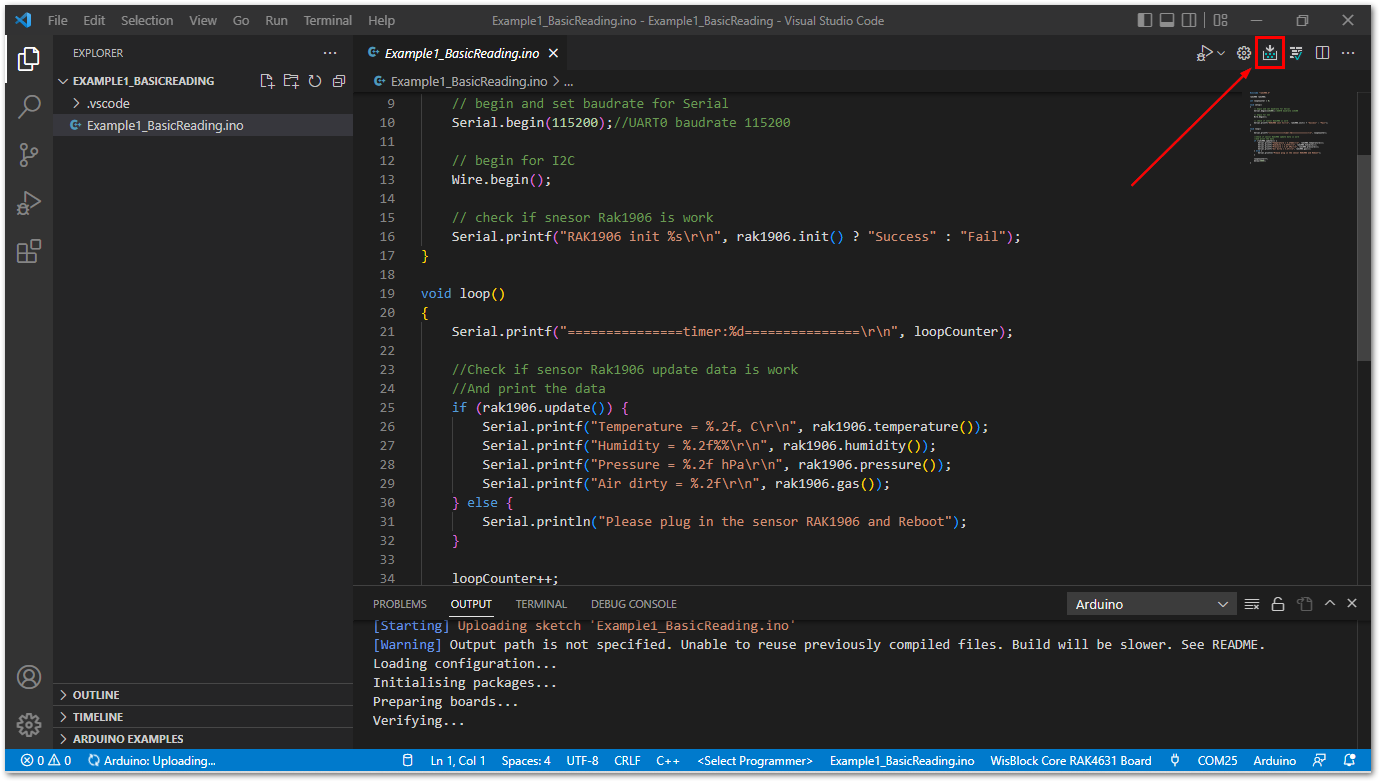Toggle the Output scroll lock
The width and height of the screenshot is (1380, 782).
coord(1278,604)
